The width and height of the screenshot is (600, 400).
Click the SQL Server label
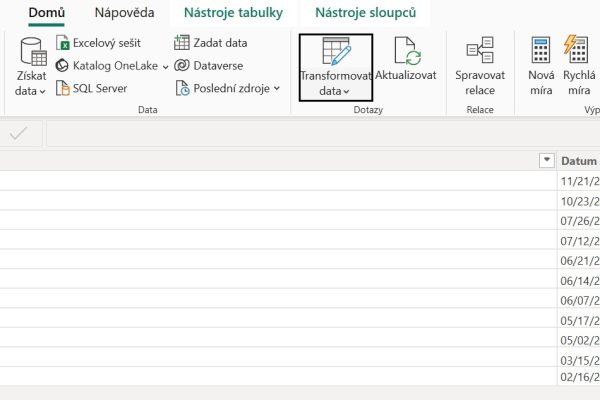[x=100, y=88]
